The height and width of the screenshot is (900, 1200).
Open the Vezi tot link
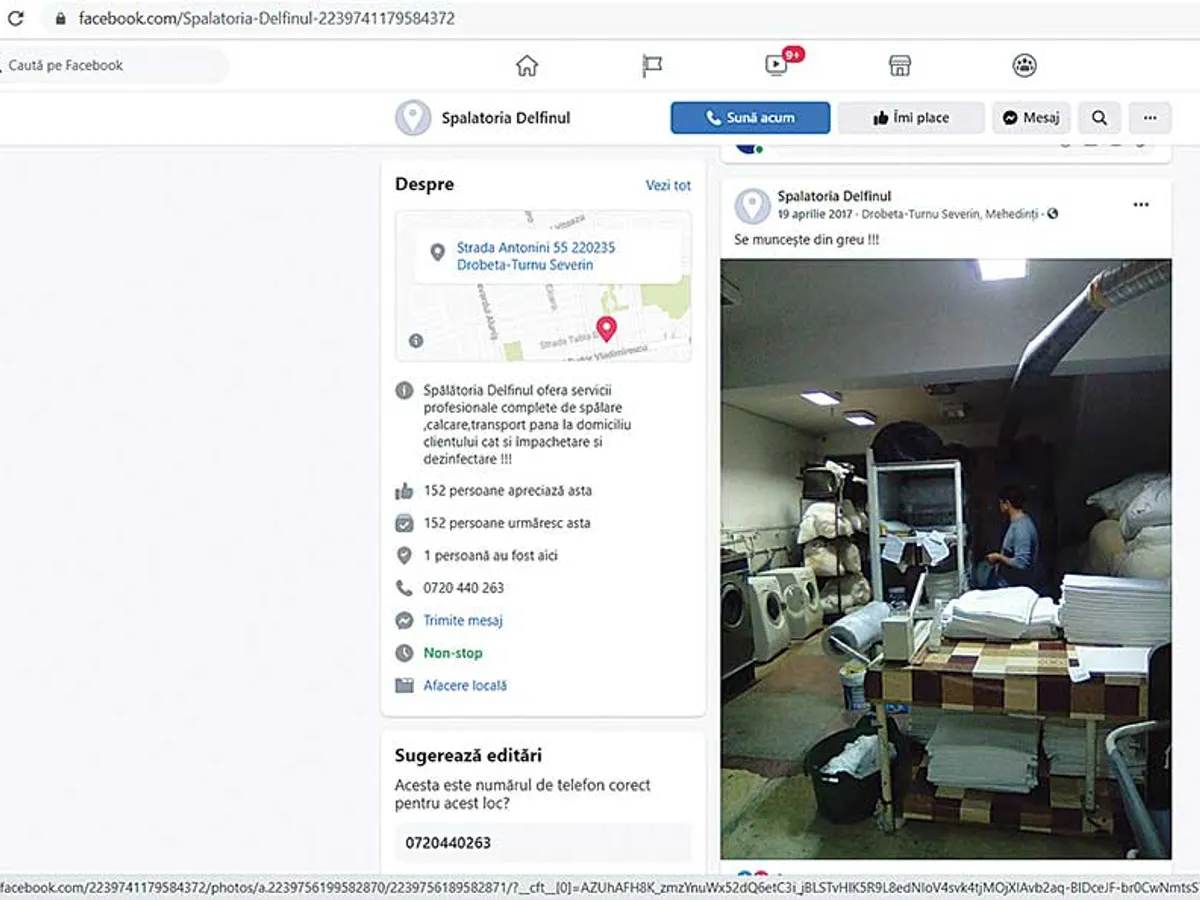(x=668, y=185)
